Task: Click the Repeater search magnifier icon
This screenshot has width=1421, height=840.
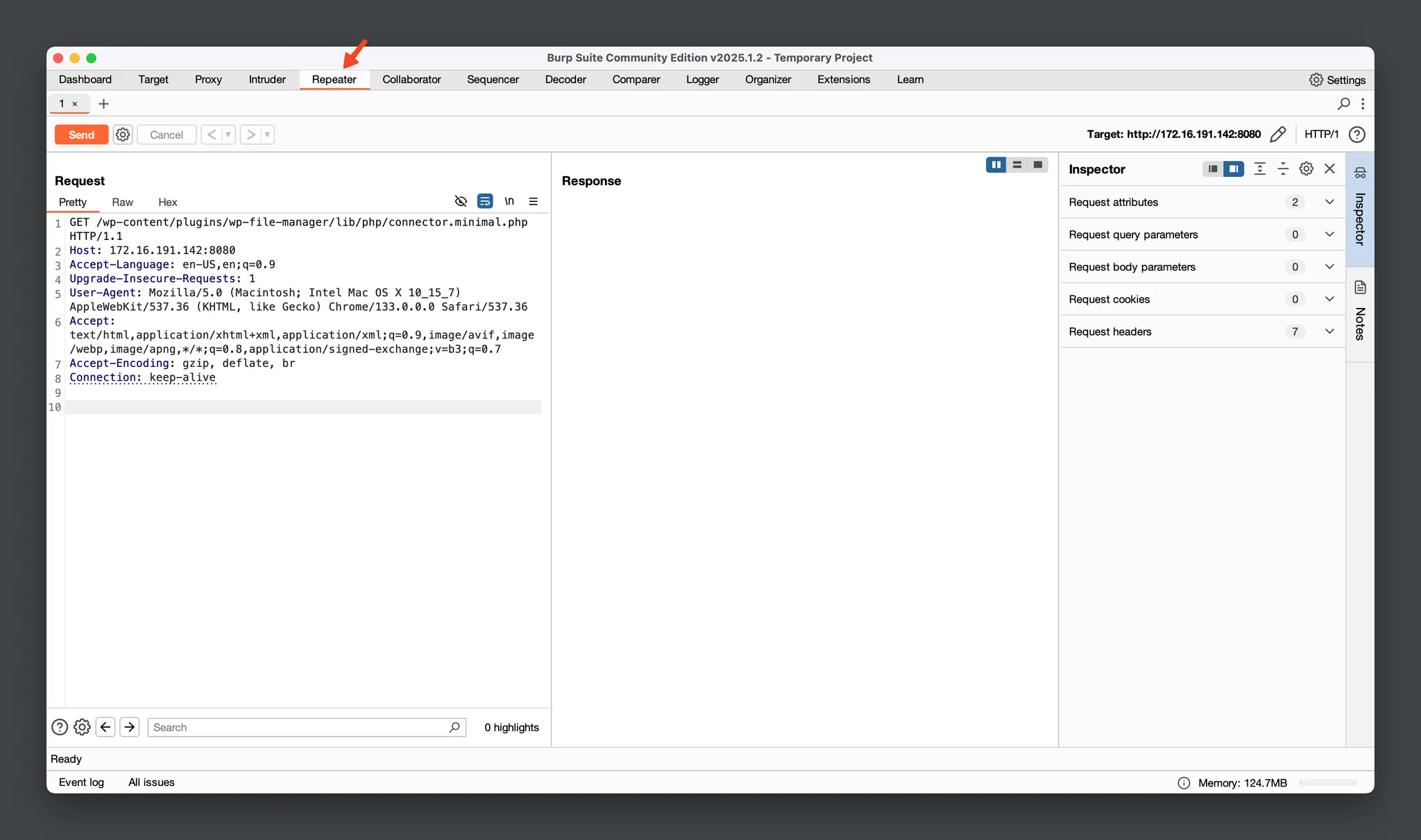Action: [x=1343, y=104]
